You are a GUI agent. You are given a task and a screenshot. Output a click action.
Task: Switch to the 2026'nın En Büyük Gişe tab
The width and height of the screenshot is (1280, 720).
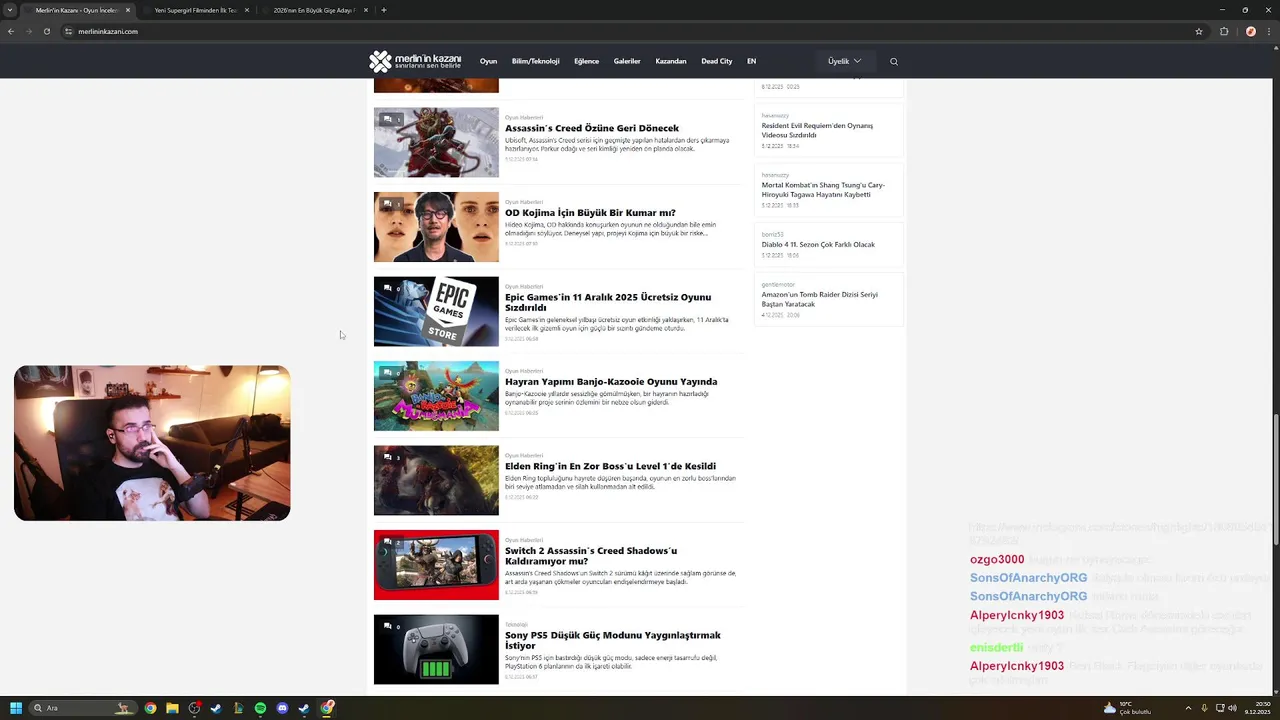coord(315,10)
